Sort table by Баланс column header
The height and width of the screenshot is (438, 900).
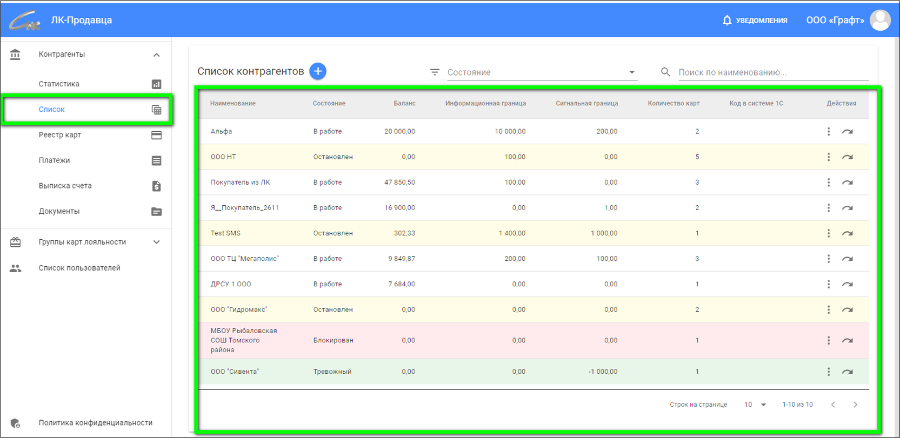pyautogui.click(x=405, y=103)
